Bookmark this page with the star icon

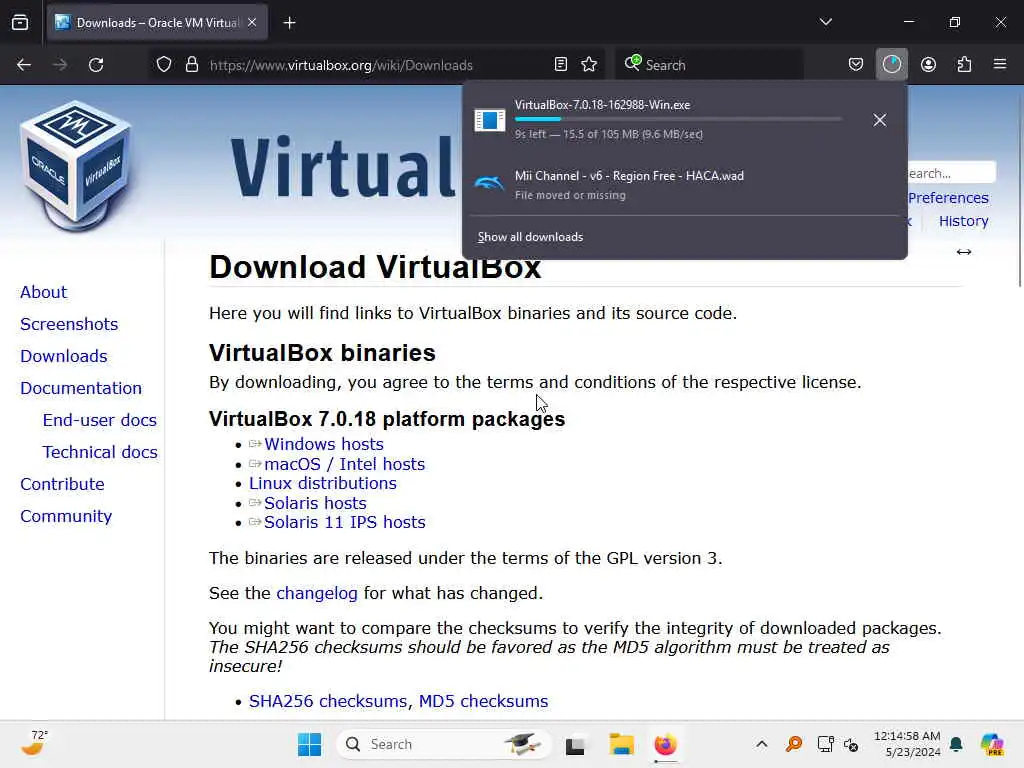[x=589, y=65]
